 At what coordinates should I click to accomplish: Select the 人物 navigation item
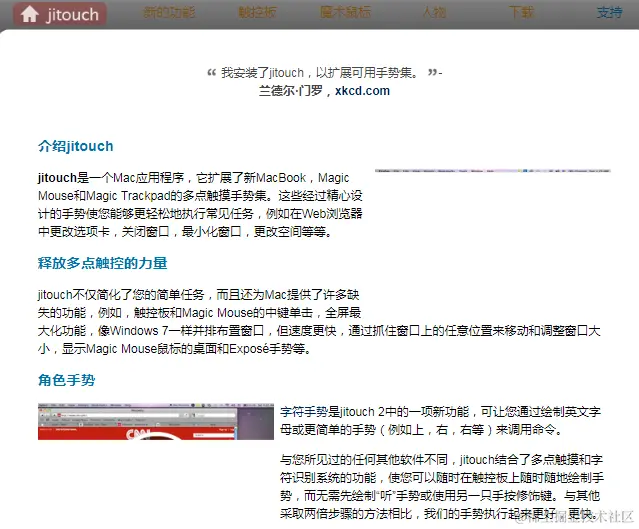pos(434,12)
